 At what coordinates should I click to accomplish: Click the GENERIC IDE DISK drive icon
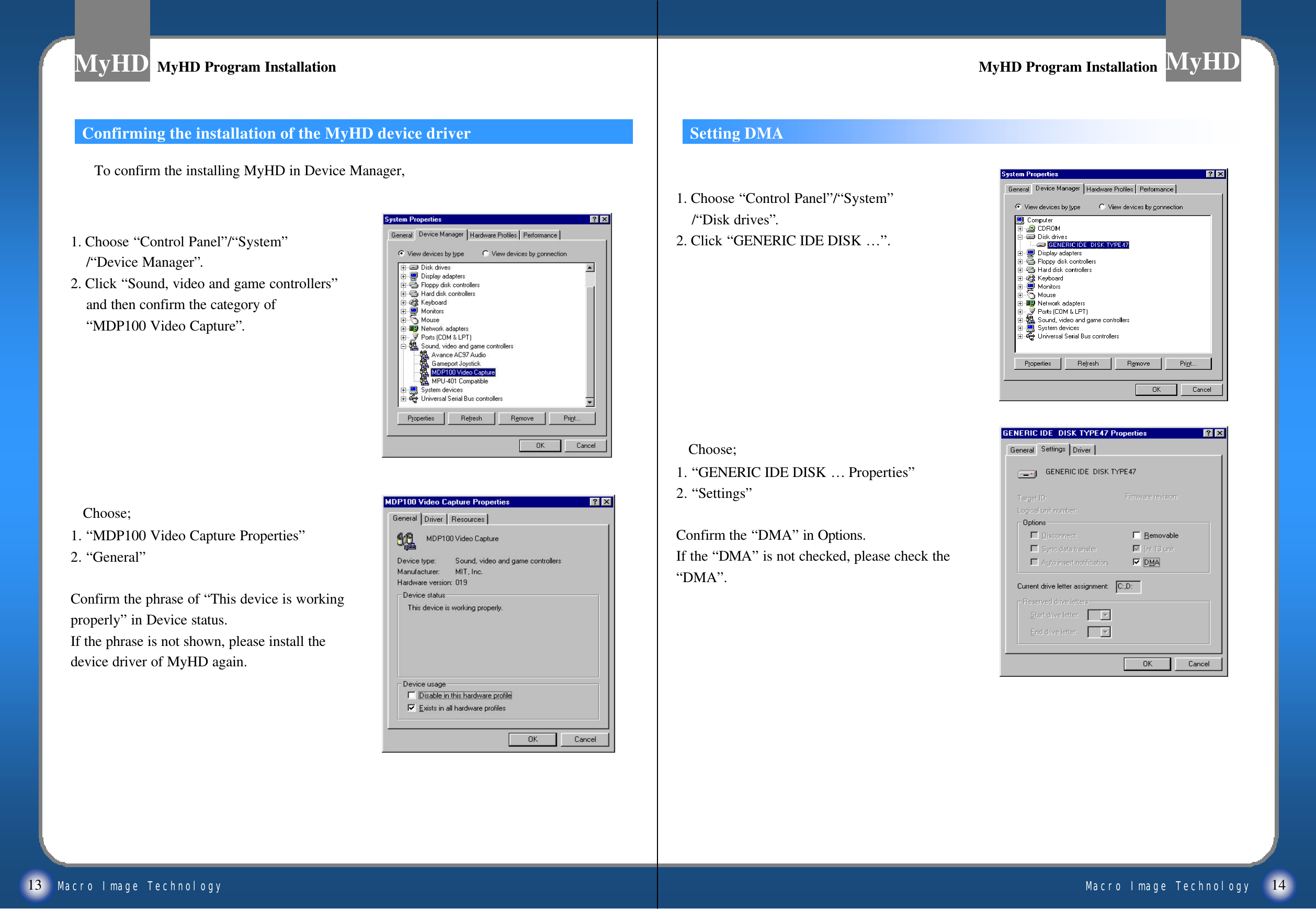[x=1040, y=245]
